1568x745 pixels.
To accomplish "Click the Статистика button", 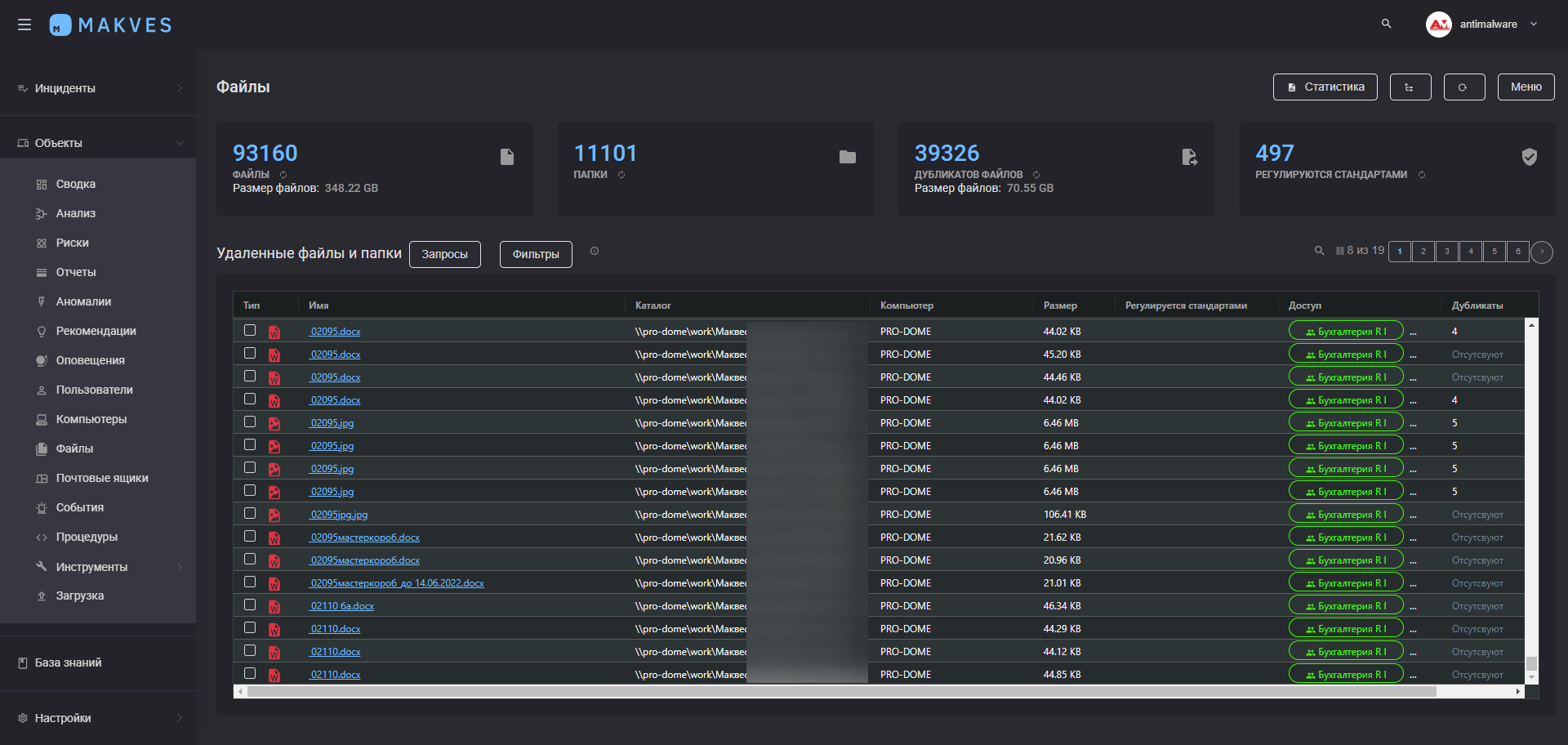I will 1325,87.
